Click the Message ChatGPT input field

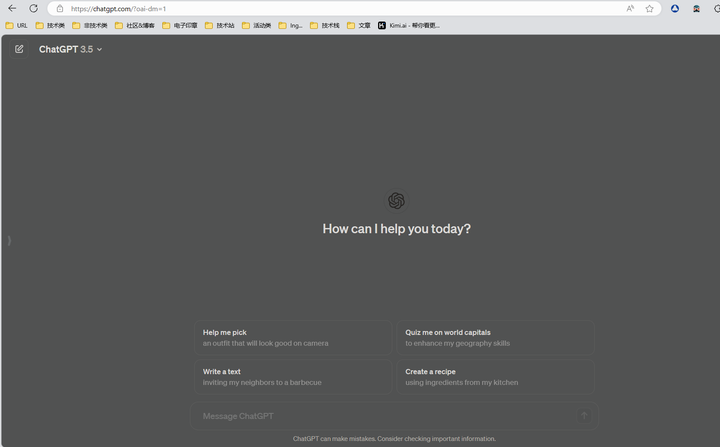pyautogui.click(x=380, y=416)
